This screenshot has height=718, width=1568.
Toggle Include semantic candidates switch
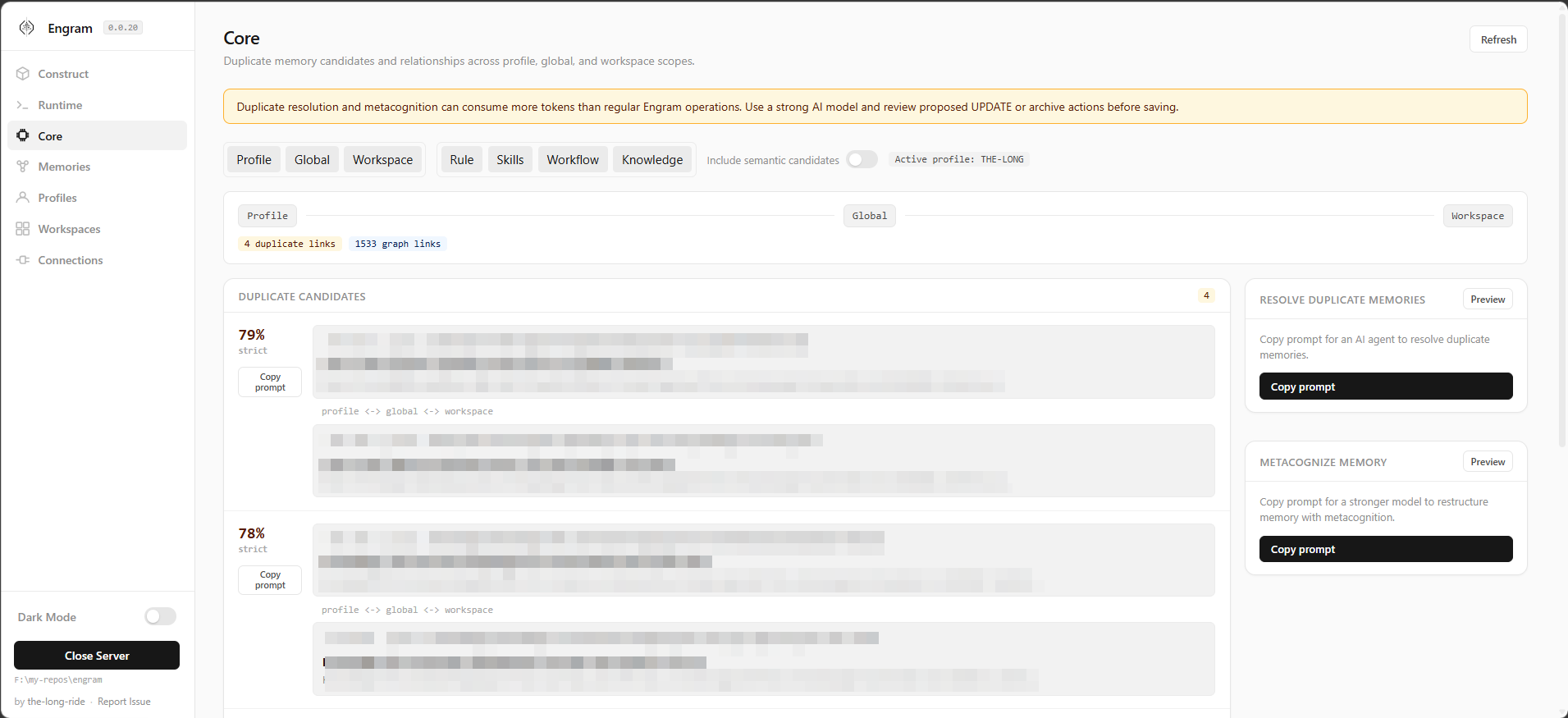pyautogui.click(x=862, y=159)
